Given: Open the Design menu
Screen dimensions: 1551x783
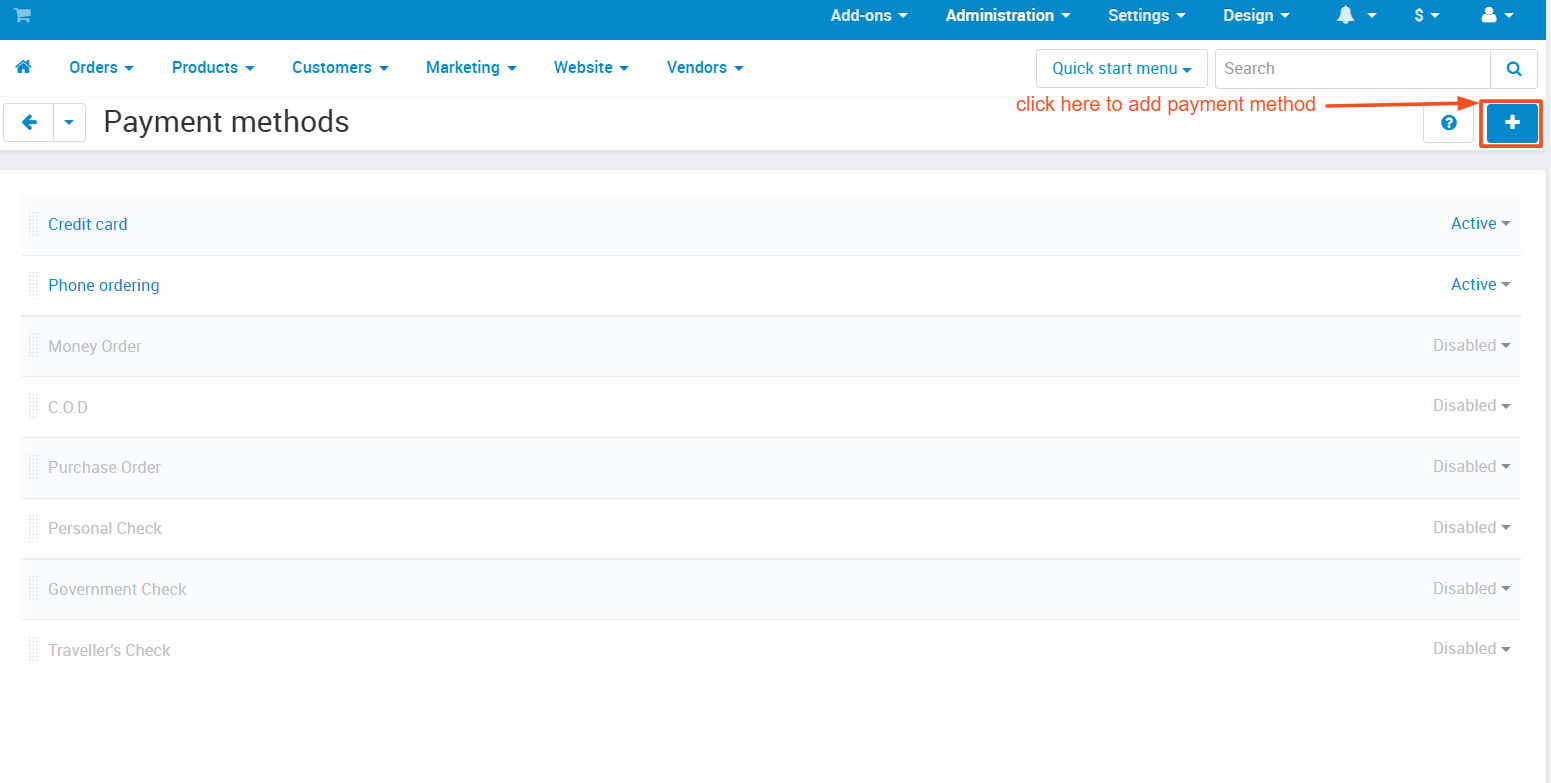Looking at the screenshot, I should (1256, 15).
